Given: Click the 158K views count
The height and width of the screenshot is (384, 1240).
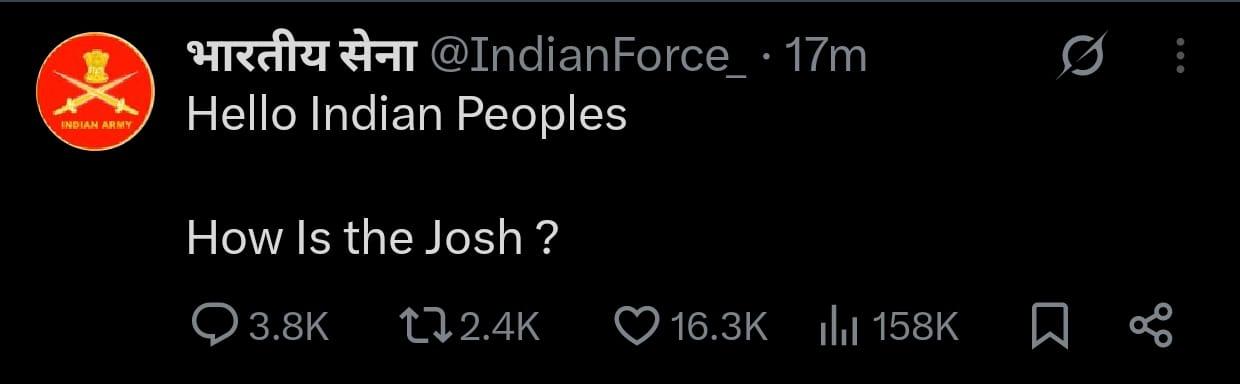Looking at the screenshot, I should [x=916, y=327].
